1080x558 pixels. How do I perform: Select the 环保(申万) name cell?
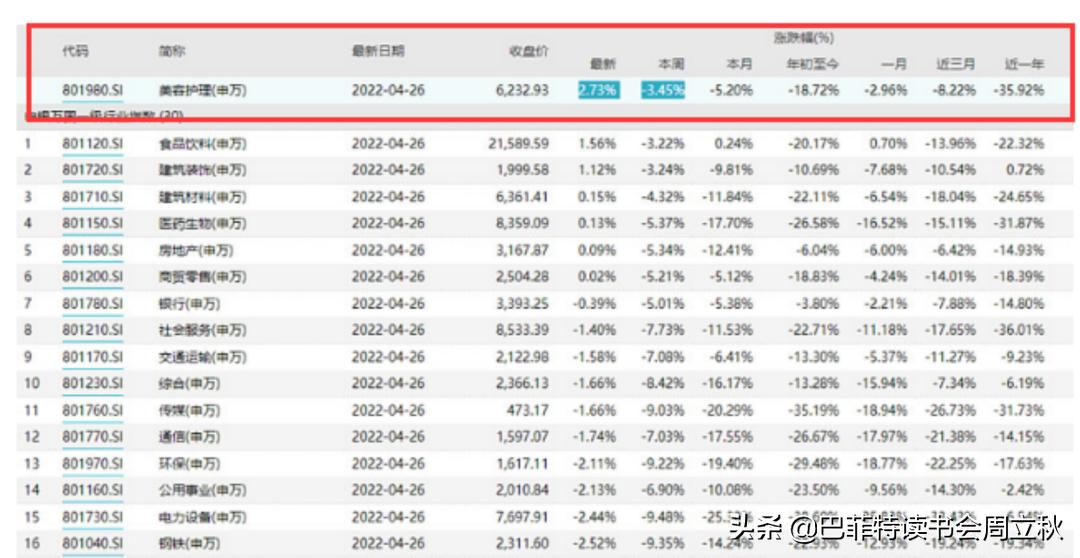coord(189,464)
